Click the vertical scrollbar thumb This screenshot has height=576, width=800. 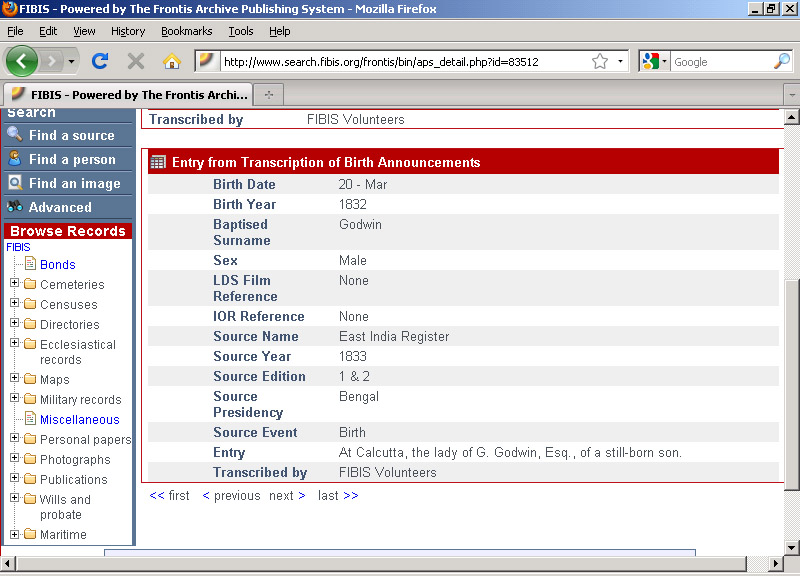tap(791, 385)
